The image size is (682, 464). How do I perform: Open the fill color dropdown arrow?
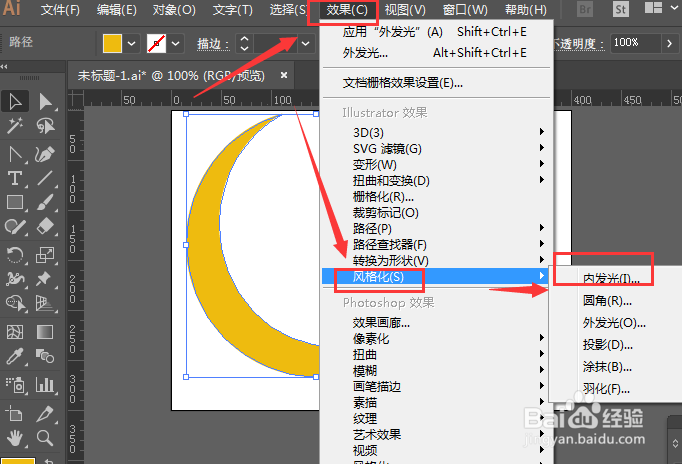coord(131,43)
